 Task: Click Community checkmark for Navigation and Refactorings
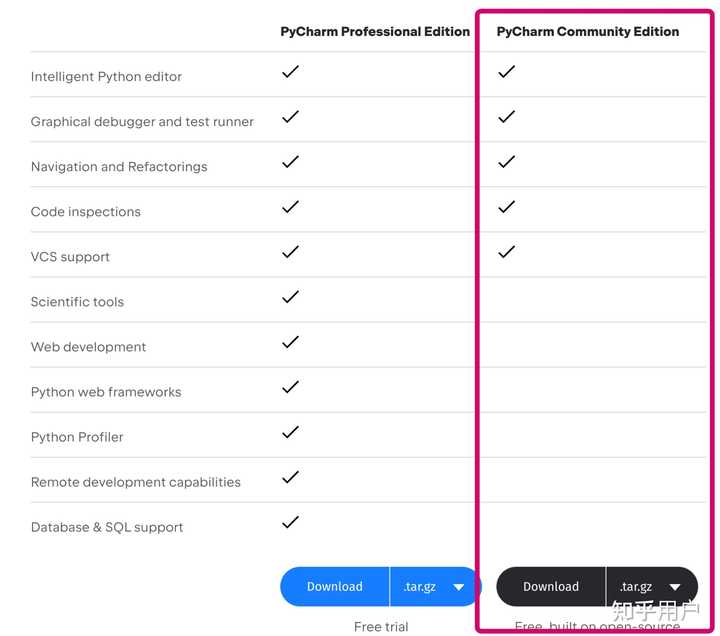pyautogui.click(x=506, y=162)
